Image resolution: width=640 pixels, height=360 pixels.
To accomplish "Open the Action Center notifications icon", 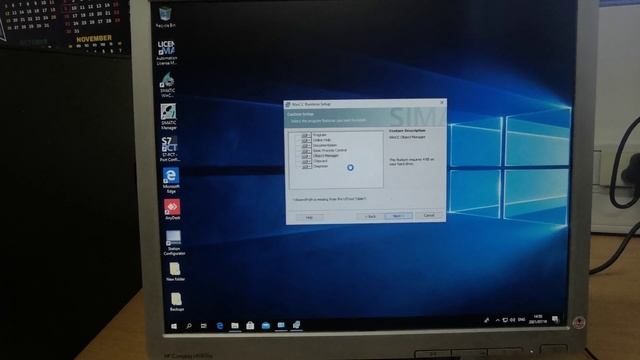I will (556, 319).
